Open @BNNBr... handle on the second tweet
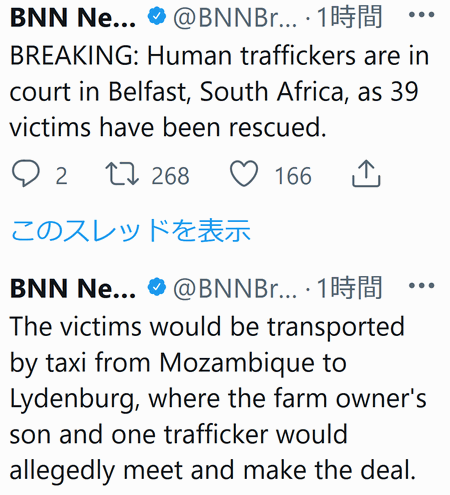 (x=235, y=288)
